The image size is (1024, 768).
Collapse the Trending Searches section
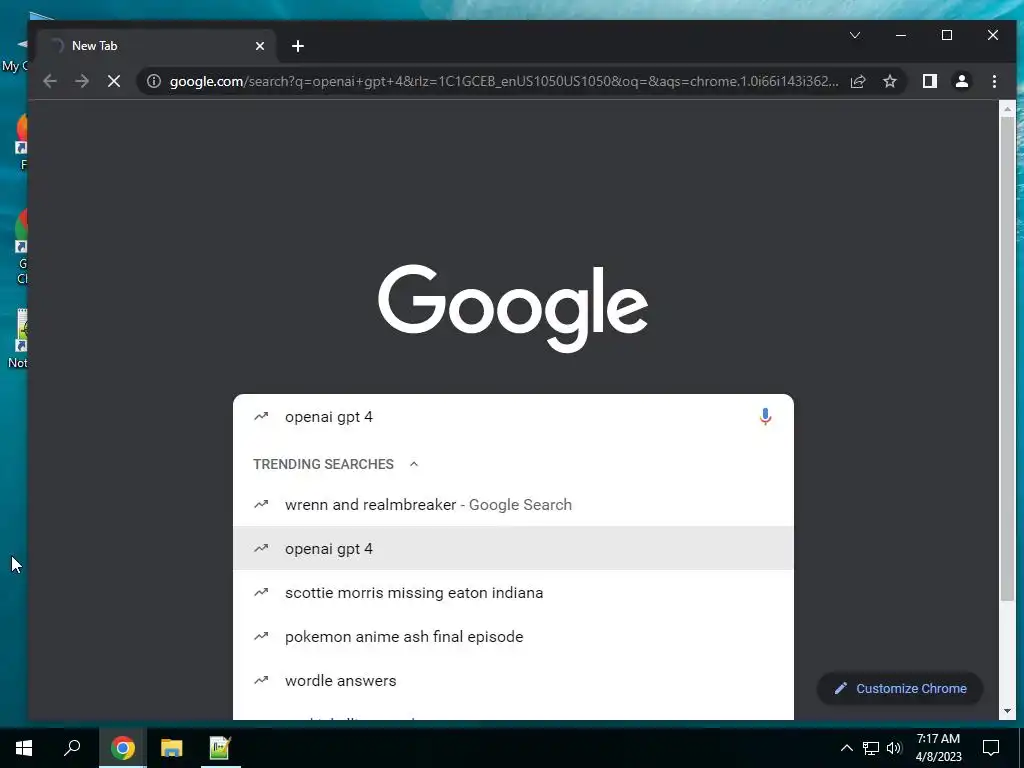(x=413, y=464)
